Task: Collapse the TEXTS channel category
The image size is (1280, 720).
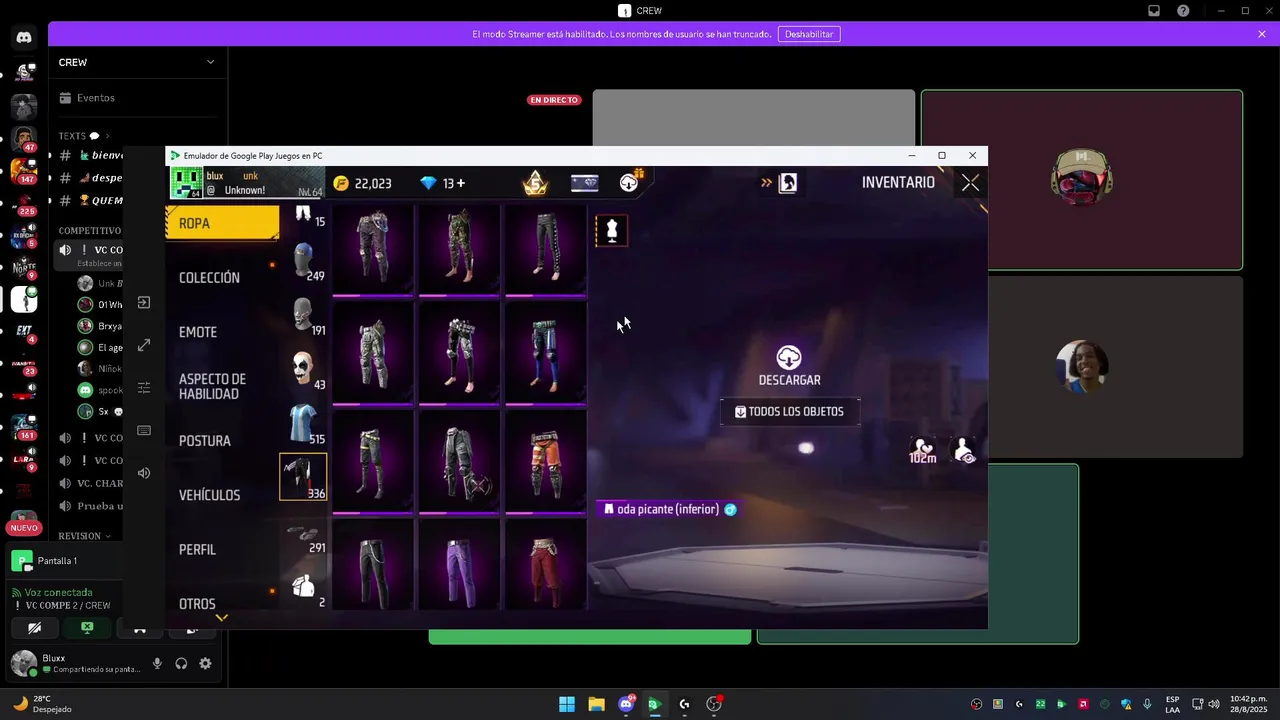Action: coord(84,136)
